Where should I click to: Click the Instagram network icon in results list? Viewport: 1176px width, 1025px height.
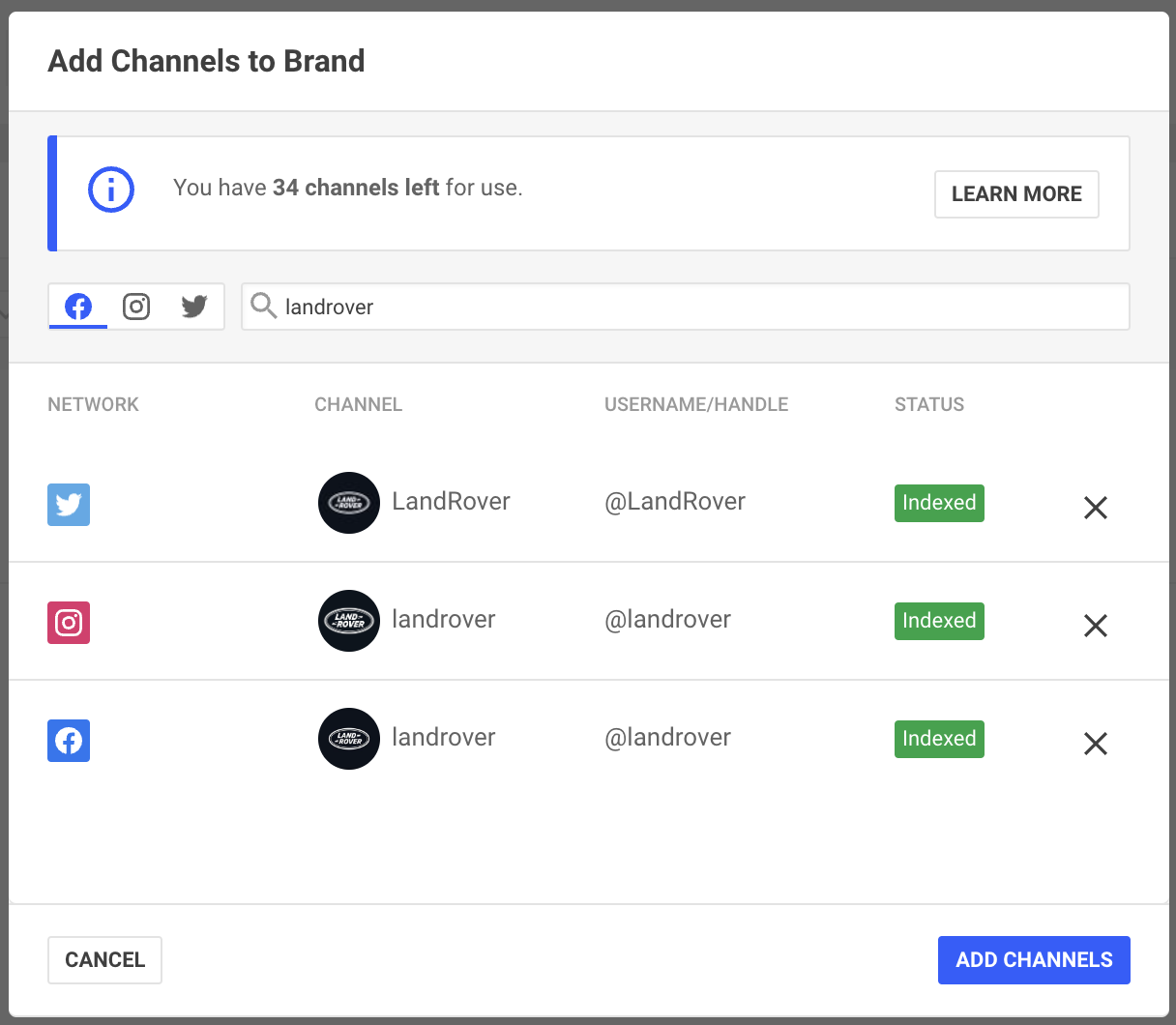69,623
